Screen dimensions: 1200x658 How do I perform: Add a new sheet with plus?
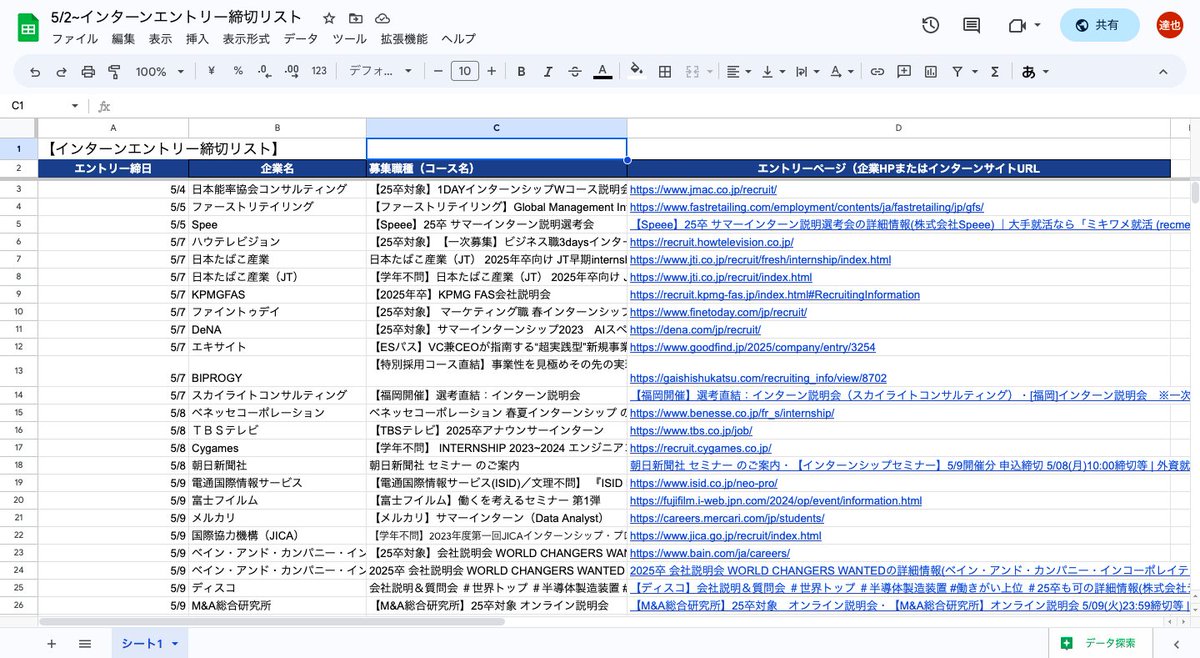[x=51, y=643]
